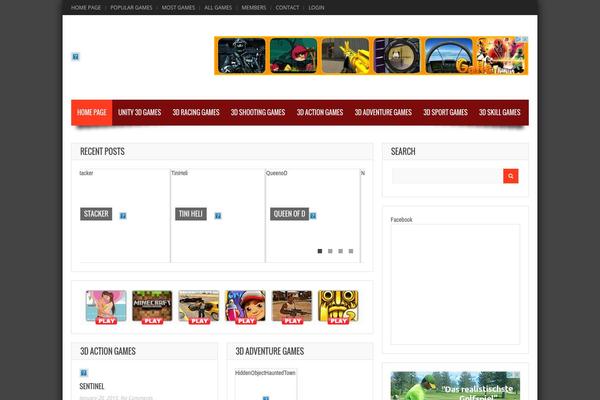Image resolution: width=600 pixels, height=400 pixels.
Task: Play the Minecraft game icon
Action: click(x=152, y=307)
